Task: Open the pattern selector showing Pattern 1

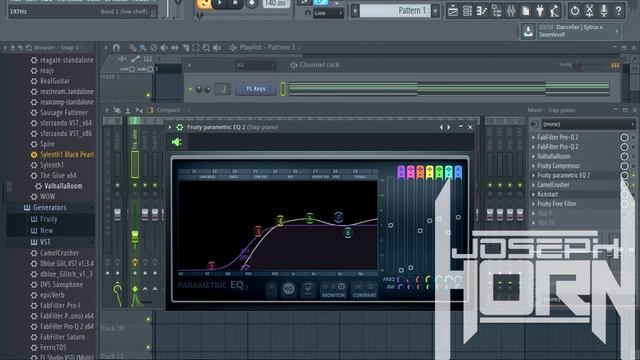Action: click(394, 11)
